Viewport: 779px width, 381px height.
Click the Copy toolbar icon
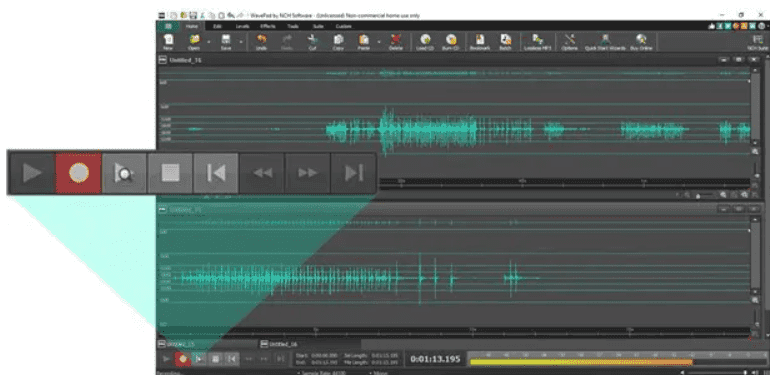pos(338,42)
